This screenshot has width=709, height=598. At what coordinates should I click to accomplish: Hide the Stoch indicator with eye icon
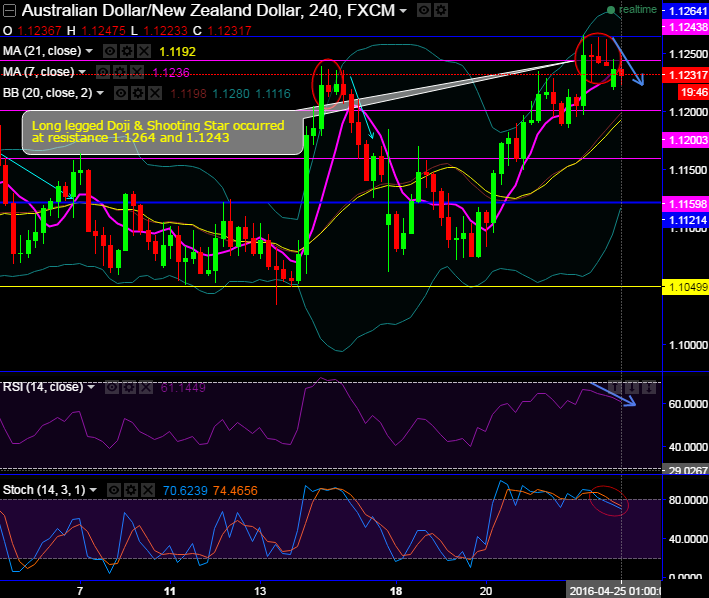tap(114, 490)
